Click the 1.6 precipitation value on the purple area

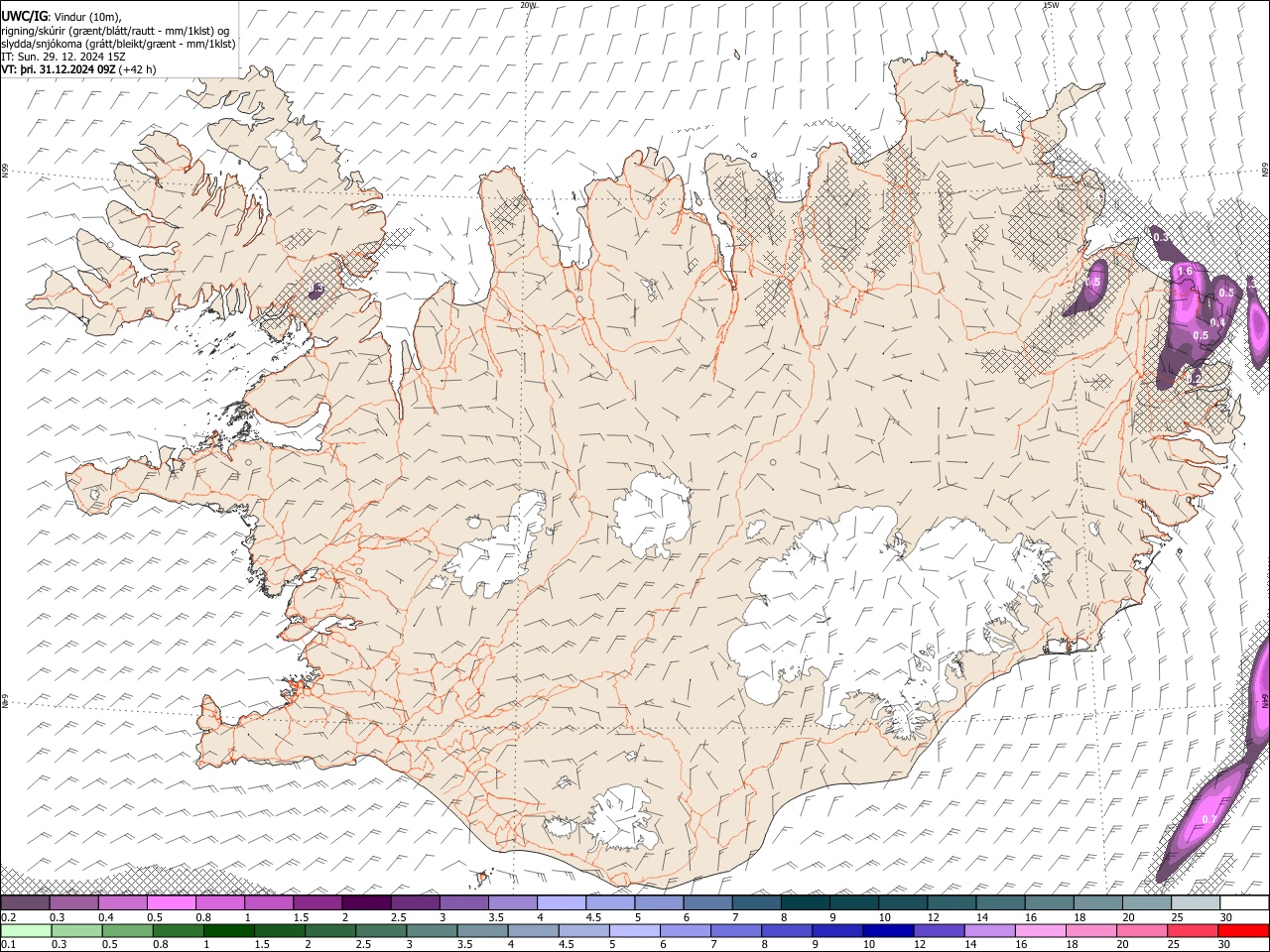[x=1184, y=271]
